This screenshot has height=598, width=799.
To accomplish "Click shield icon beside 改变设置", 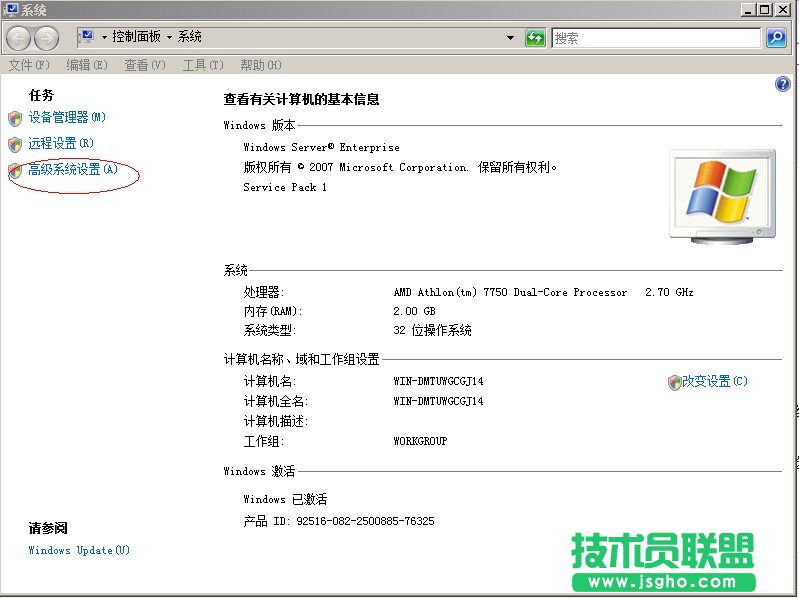I will pyautogui.click(x=674, y=382).
